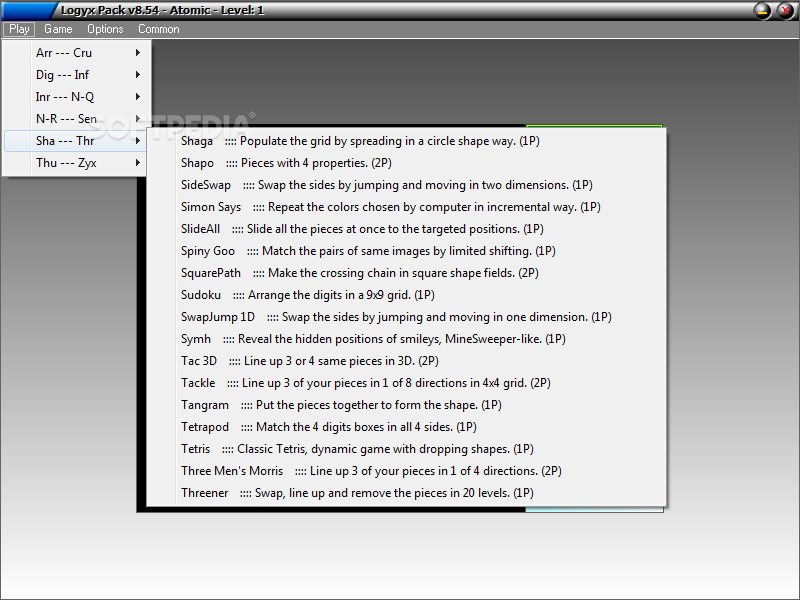This screenshot has height=600, width=800.
Task: Pick the SwapJump 1D game
Action: point(406,316)
